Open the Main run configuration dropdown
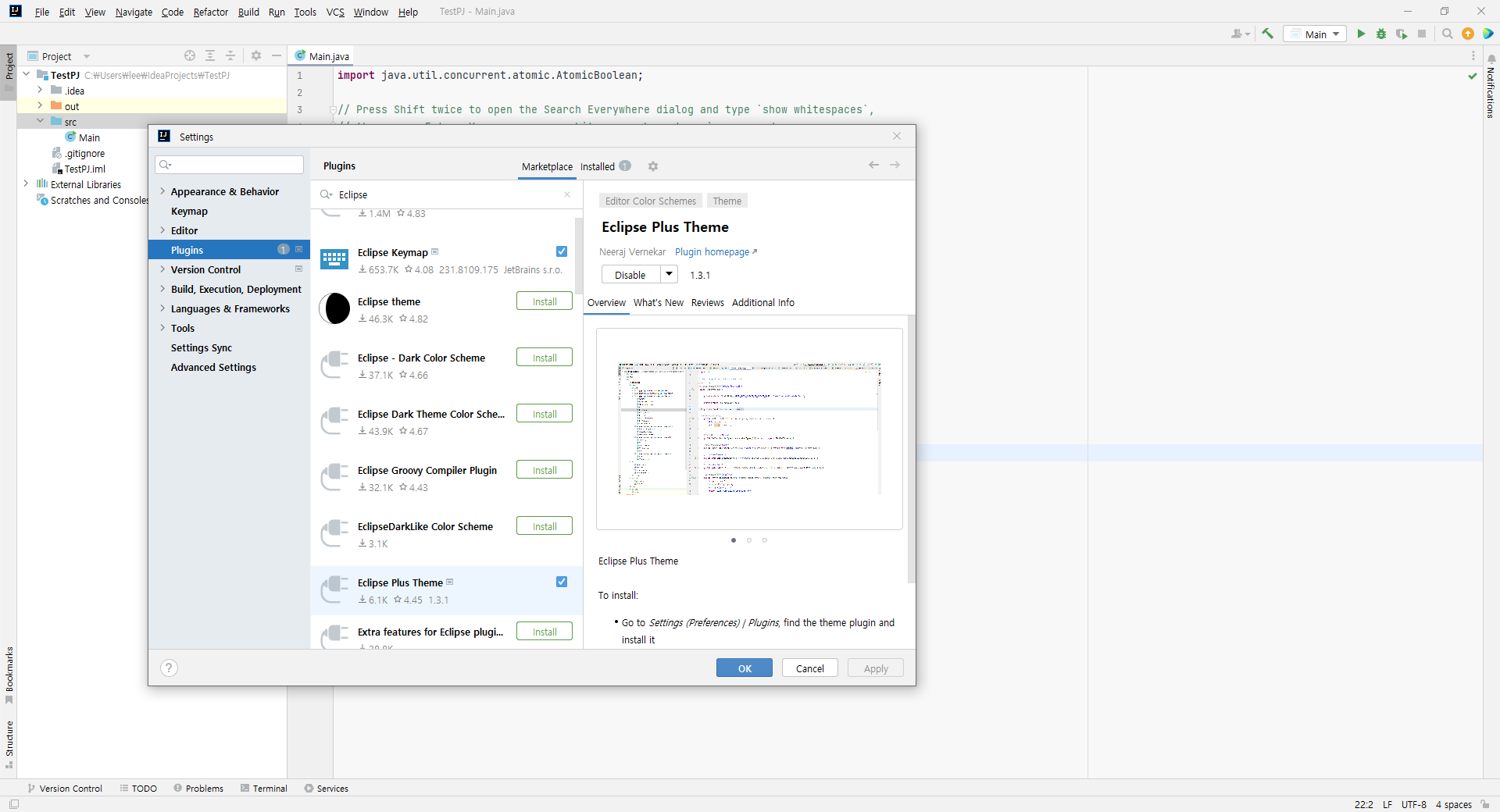This screenshot has height=812, width=1500. click(1315, 34)
